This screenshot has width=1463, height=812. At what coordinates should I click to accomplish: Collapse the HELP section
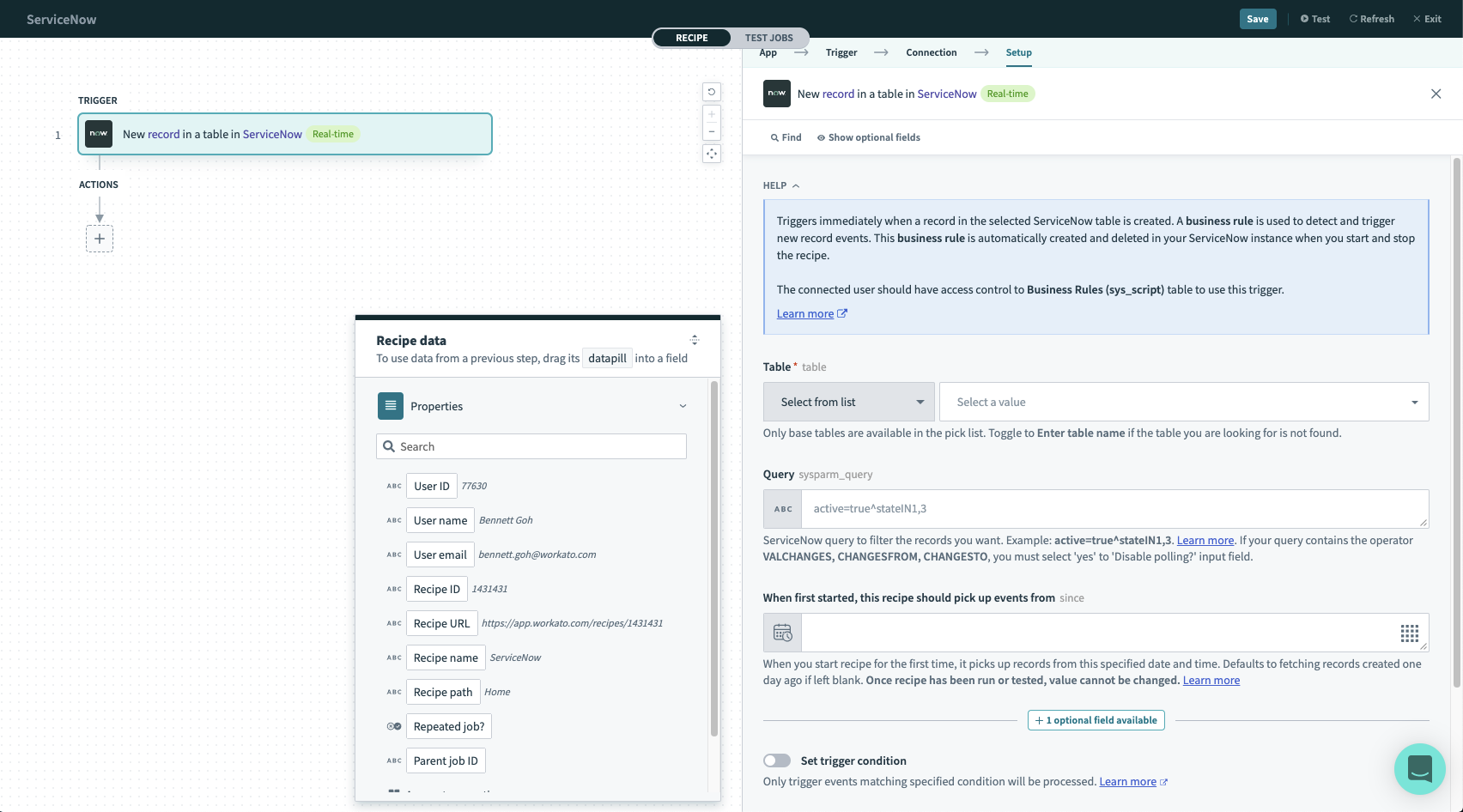click(780, 185)
